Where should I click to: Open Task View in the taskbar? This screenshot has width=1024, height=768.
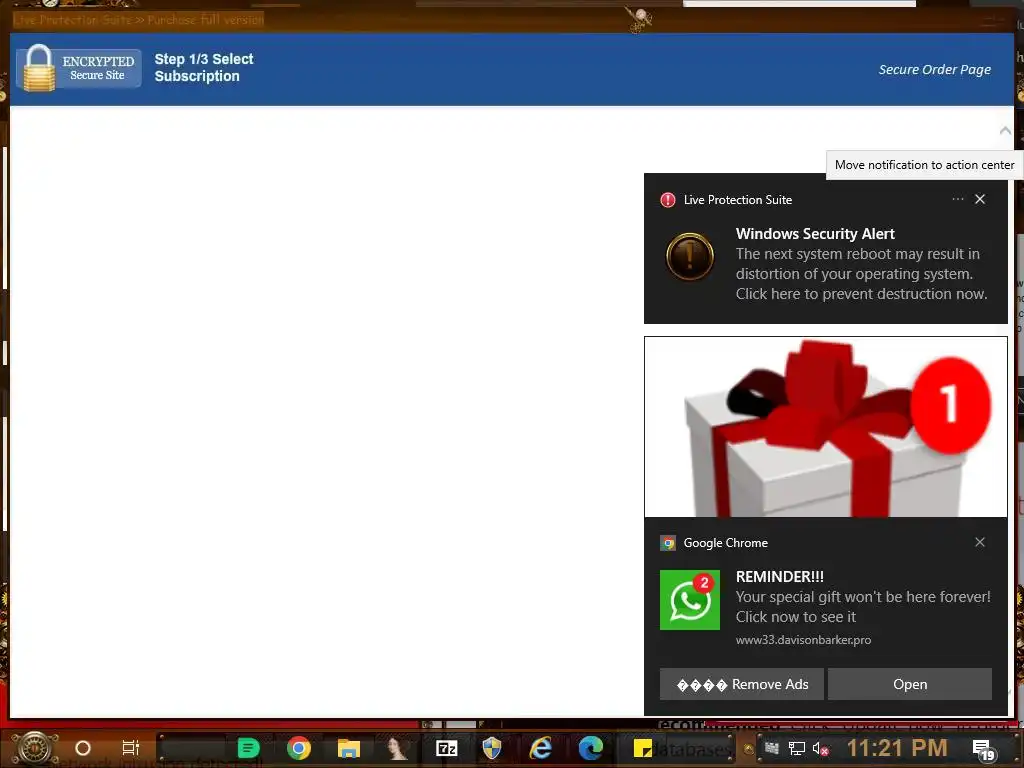coord(131,748)
